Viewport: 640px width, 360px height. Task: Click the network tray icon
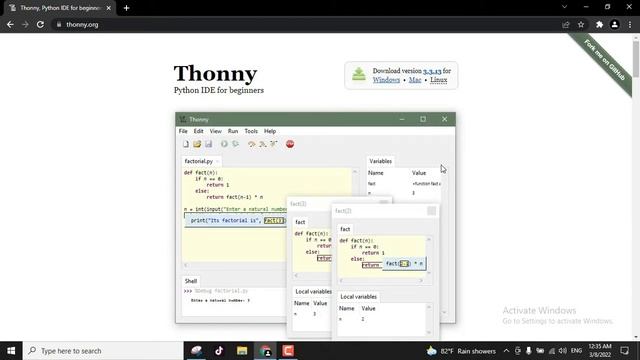[x=552, y=351]
